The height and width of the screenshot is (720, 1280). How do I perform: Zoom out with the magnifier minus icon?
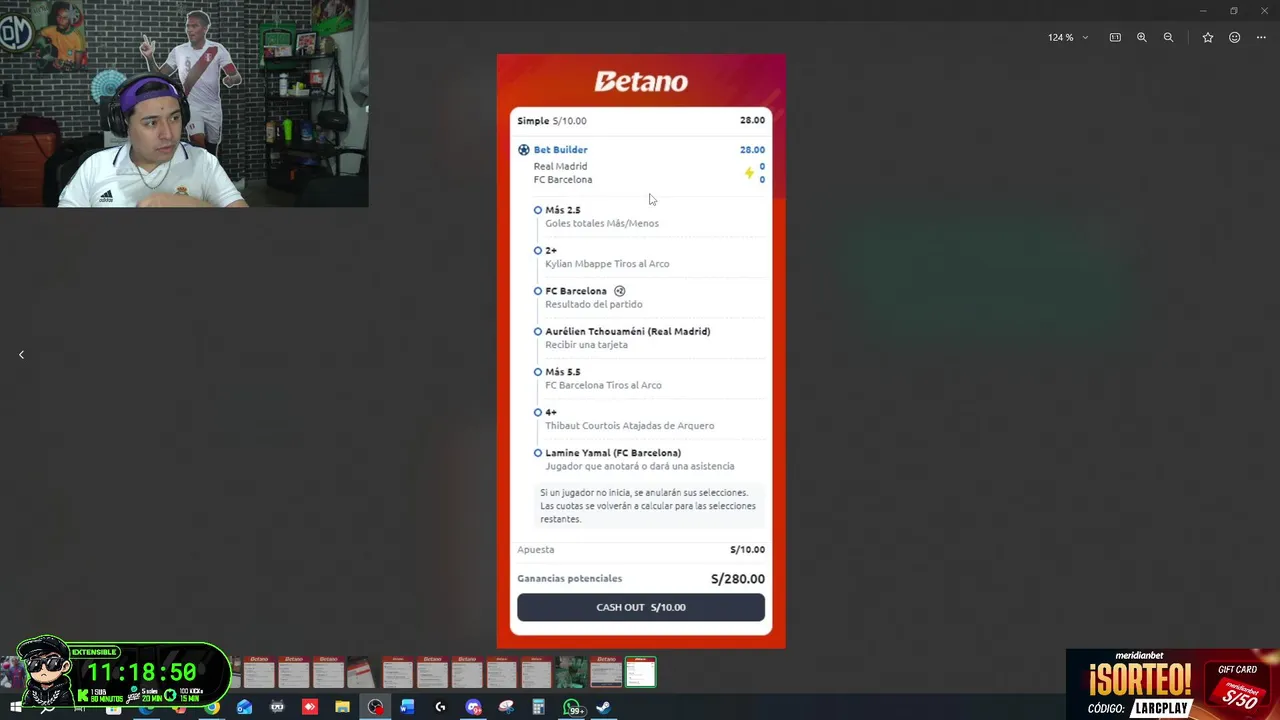1168,37
